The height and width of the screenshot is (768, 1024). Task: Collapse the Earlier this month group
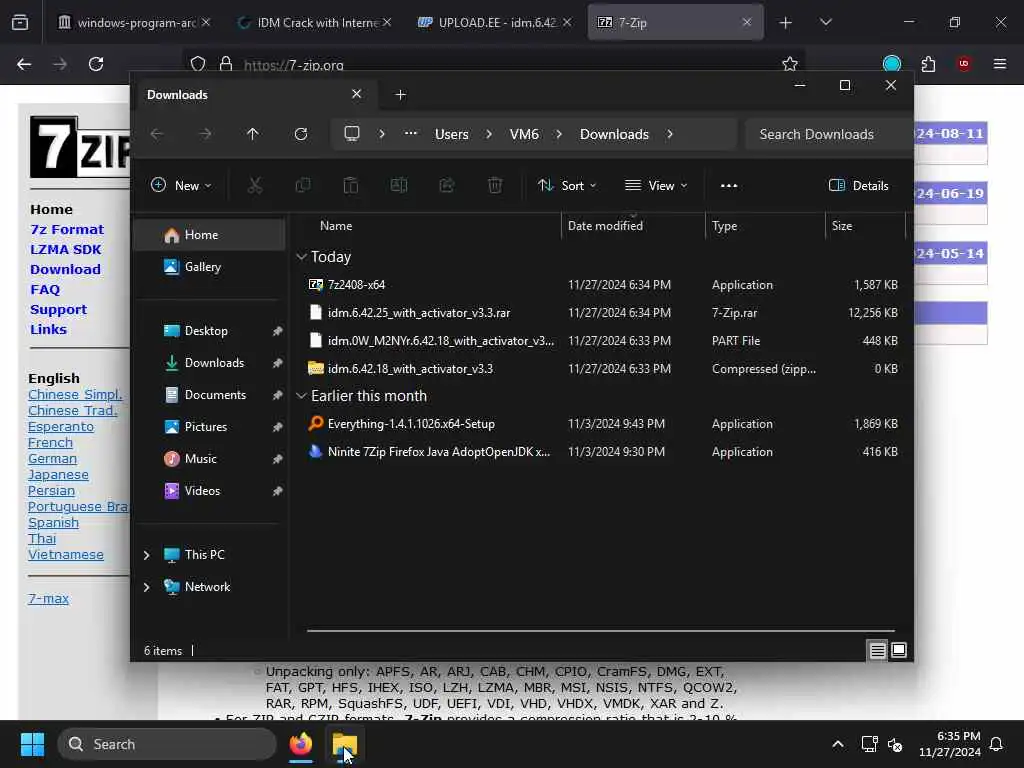click(x=301, y=396)
